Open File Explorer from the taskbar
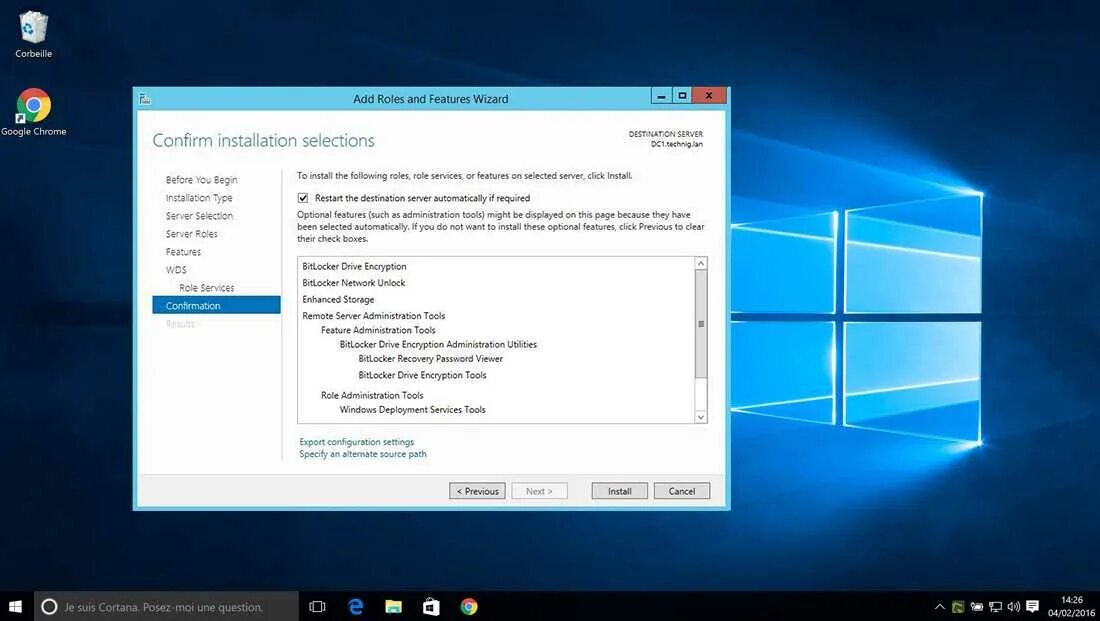Image resolution: width=1100 pixels, height=621 pixels. [x=392, y=605]
